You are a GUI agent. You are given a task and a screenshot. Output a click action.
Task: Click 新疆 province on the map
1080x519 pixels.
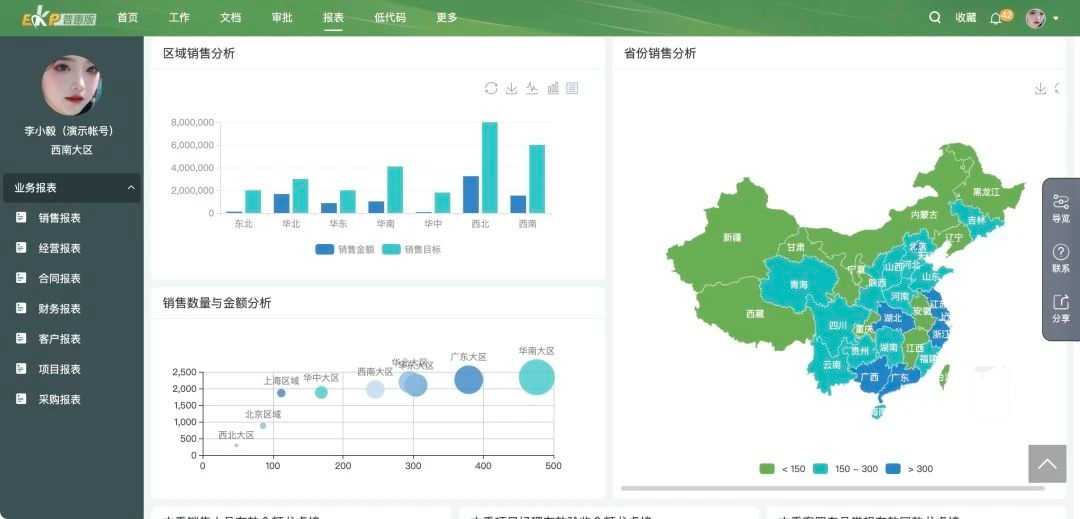(732, 237)
